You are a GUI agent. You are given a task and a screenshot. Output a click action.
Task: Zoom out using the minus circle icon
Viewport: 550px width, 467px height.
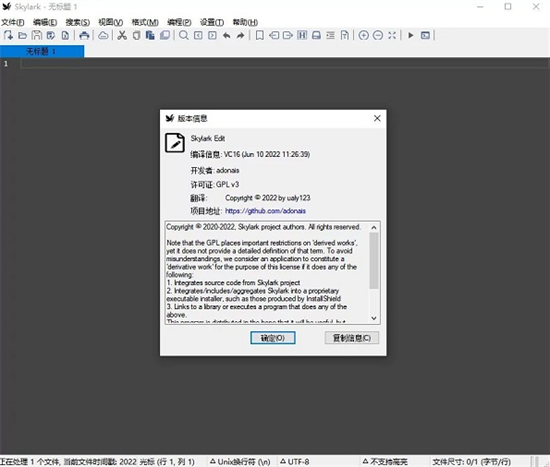378,35
